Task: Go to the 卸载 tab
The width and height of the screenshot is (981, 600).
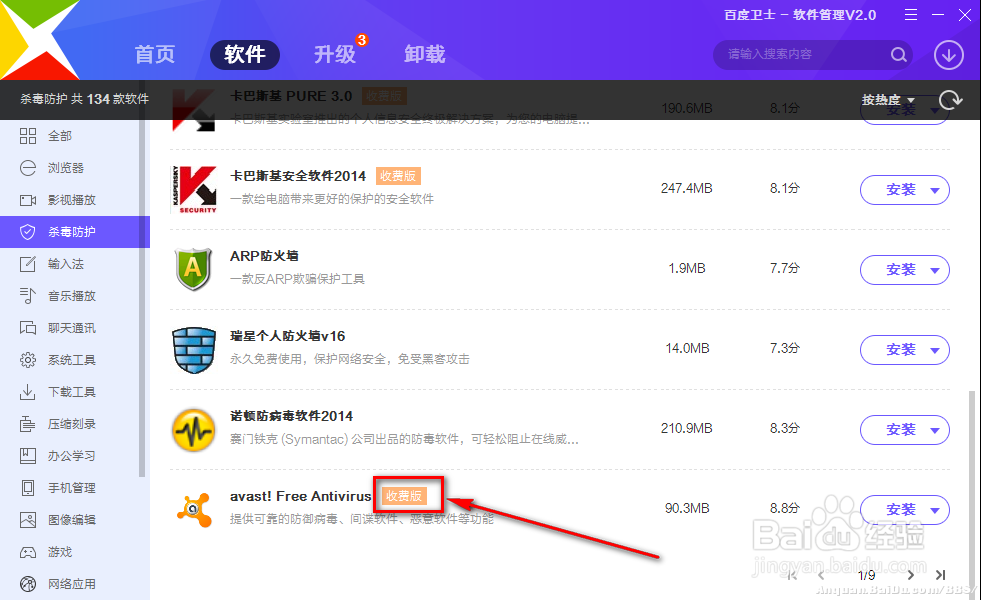Action: [x=425, y=54]
